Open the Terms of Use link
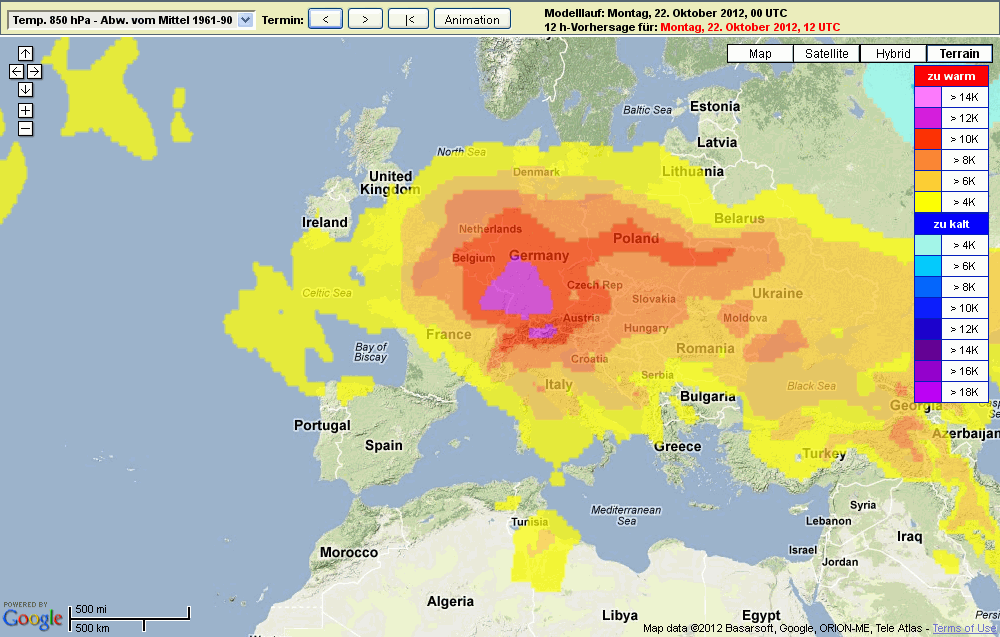Viewport: 1000px width, 637px height. pyautogui.click(x=964, y=628)
